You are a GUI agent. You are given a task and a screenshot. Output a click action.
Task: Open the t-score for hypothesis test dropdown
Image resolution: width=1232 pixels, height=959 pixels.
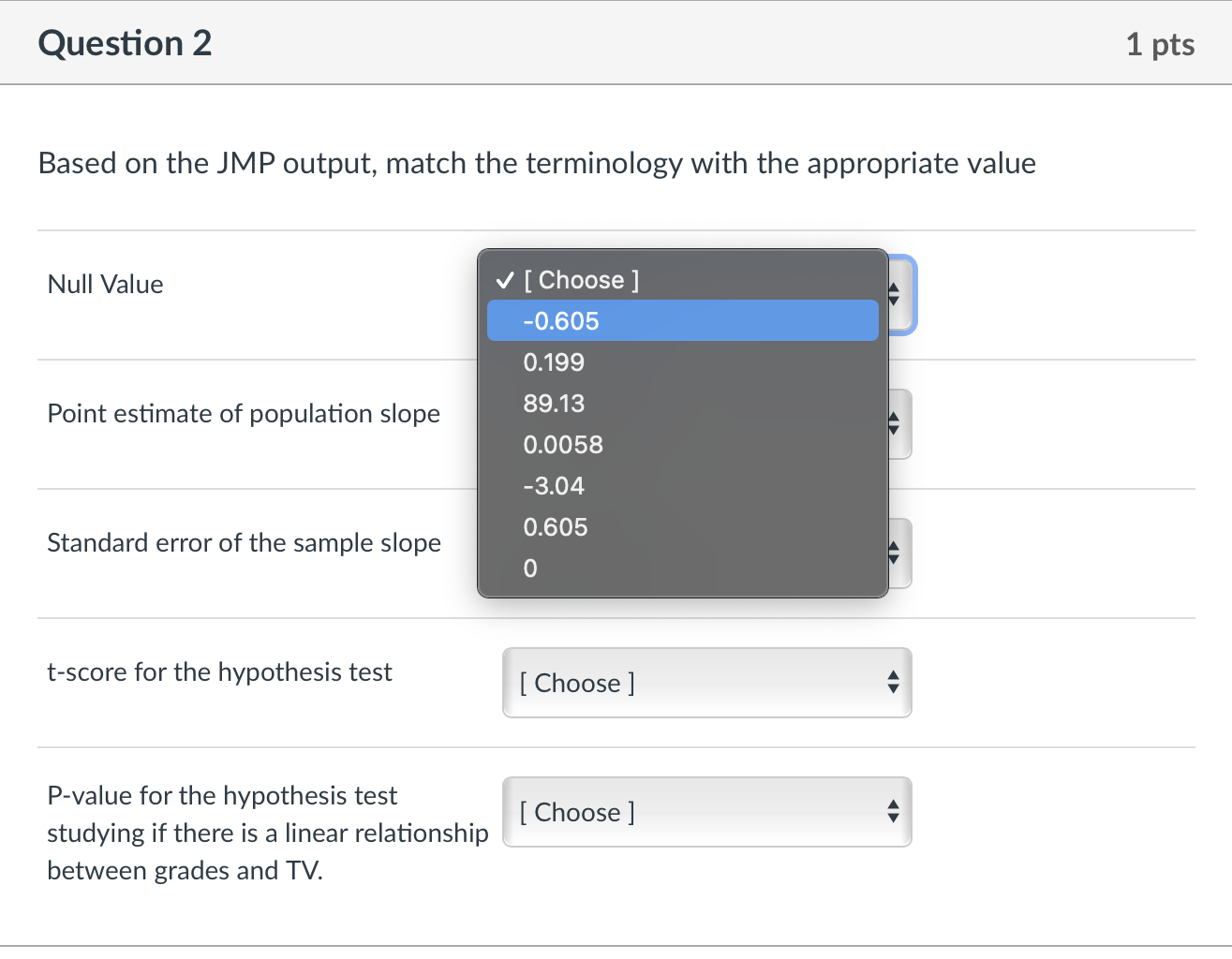tap(707, 683)
